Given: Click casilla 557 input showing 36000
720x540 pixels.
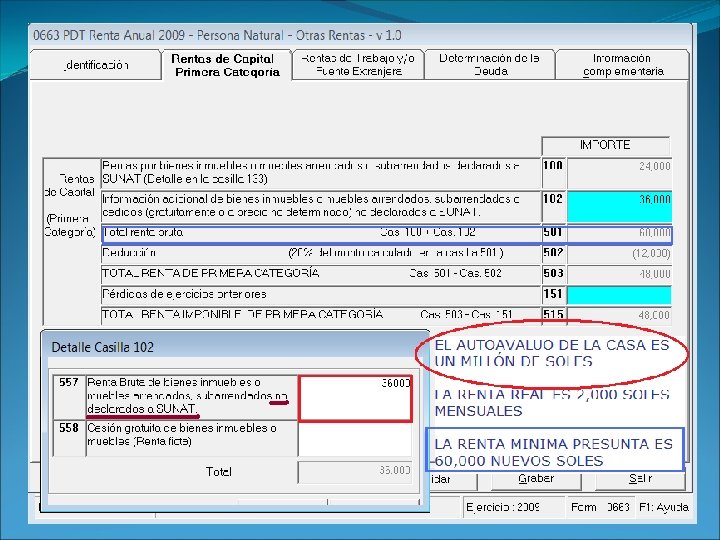Looking at the screenshot, I should tap(355, 398).
